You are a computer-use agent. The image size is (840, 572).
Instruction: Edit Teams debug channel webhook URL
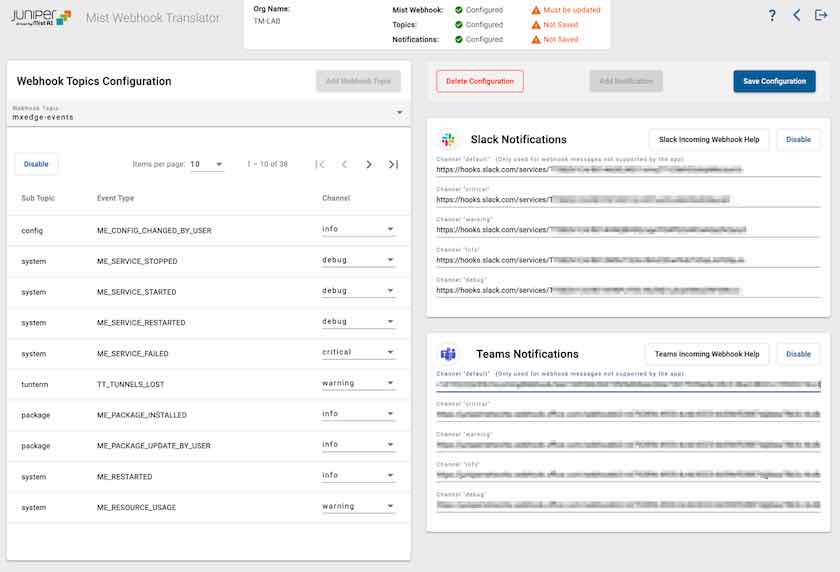click(x=628, y=505)
